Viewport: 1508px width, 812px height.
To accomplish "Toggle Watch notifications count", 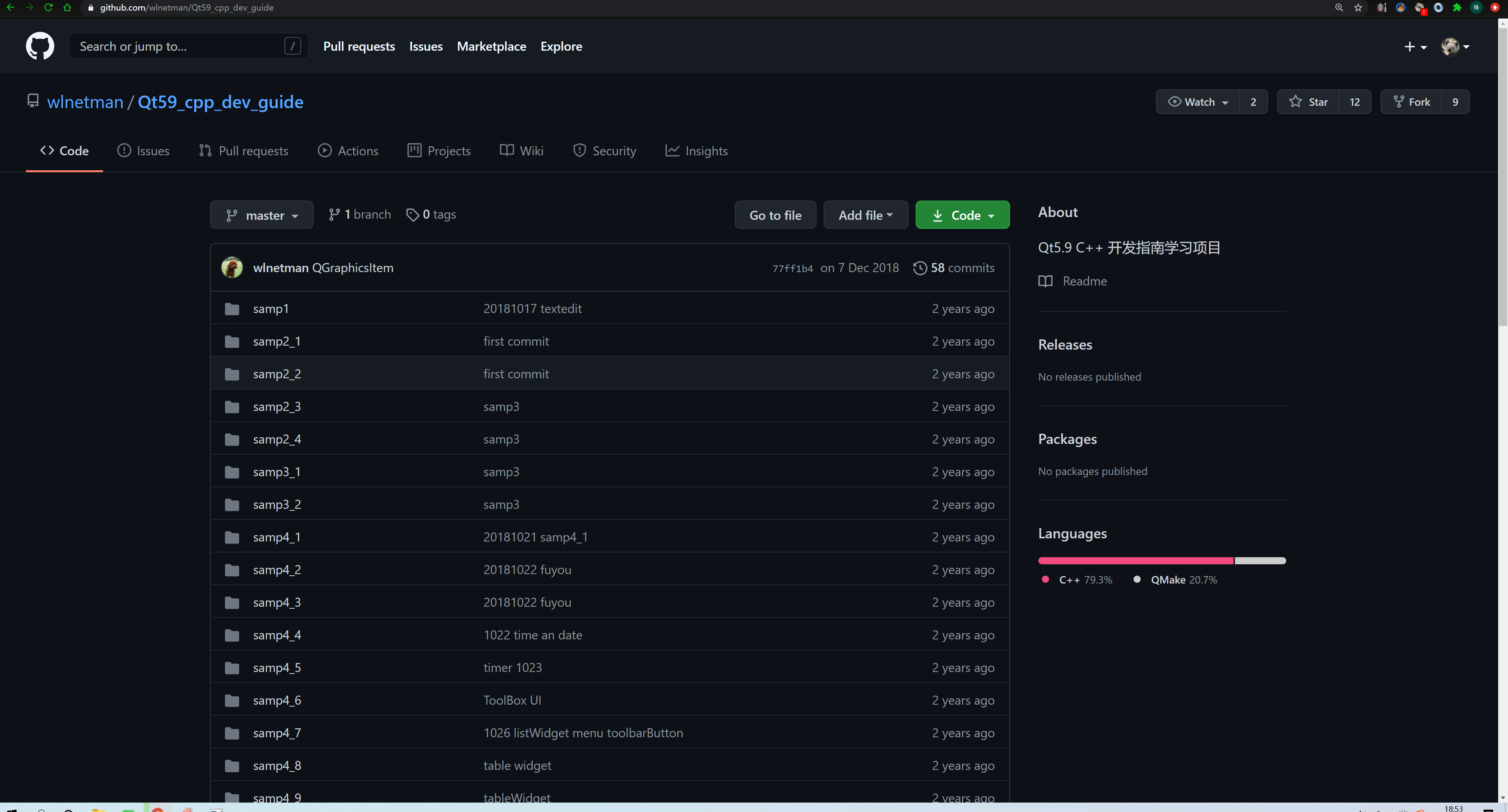I will click(x=1253, y=101).
